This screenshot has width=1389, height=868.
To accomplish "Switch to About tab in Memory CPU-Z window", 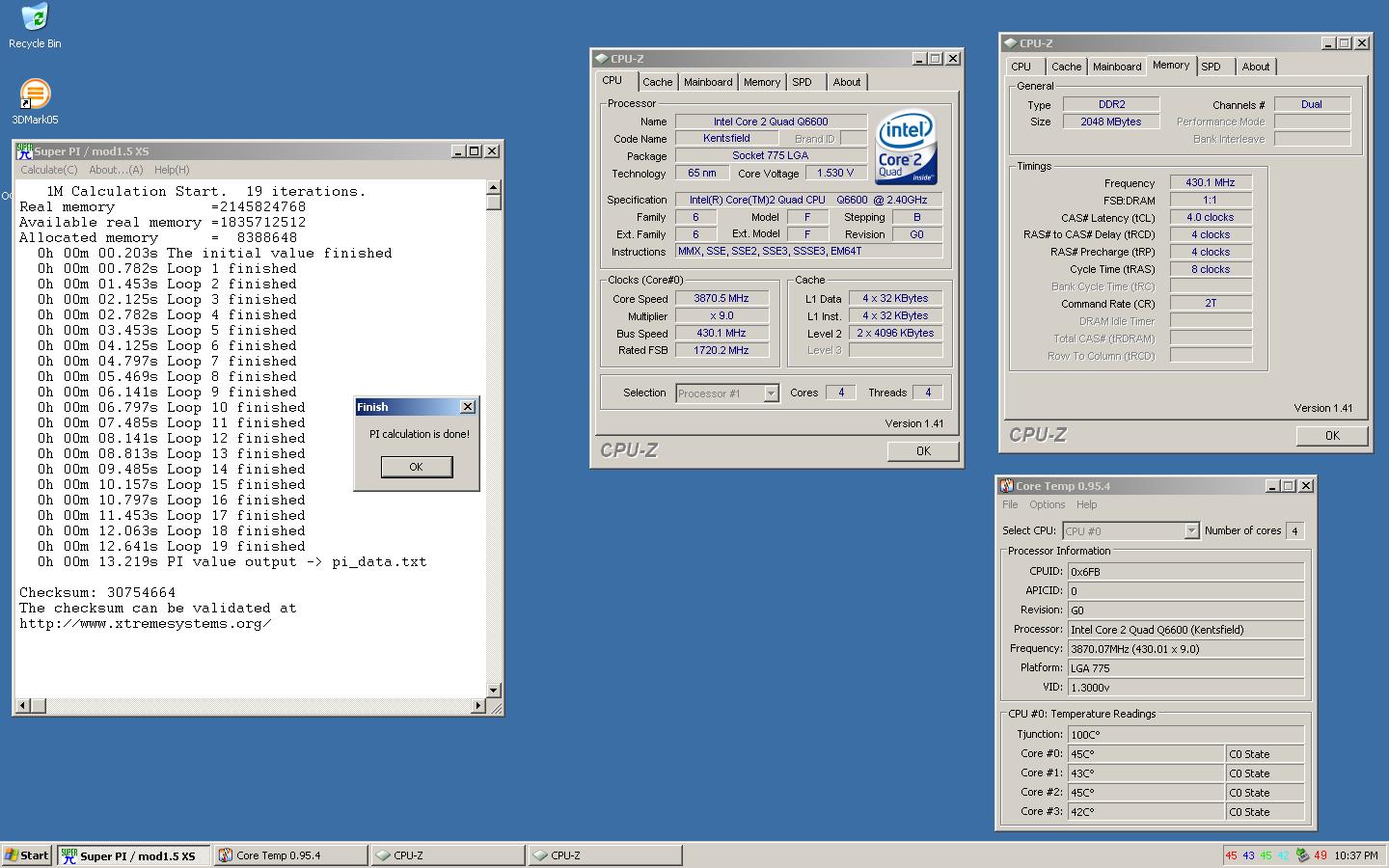I will [x=1256, y=67].
